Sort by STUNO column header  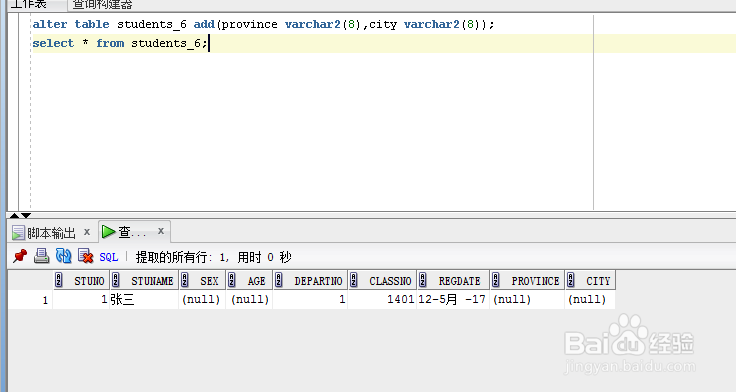point(81,281)
